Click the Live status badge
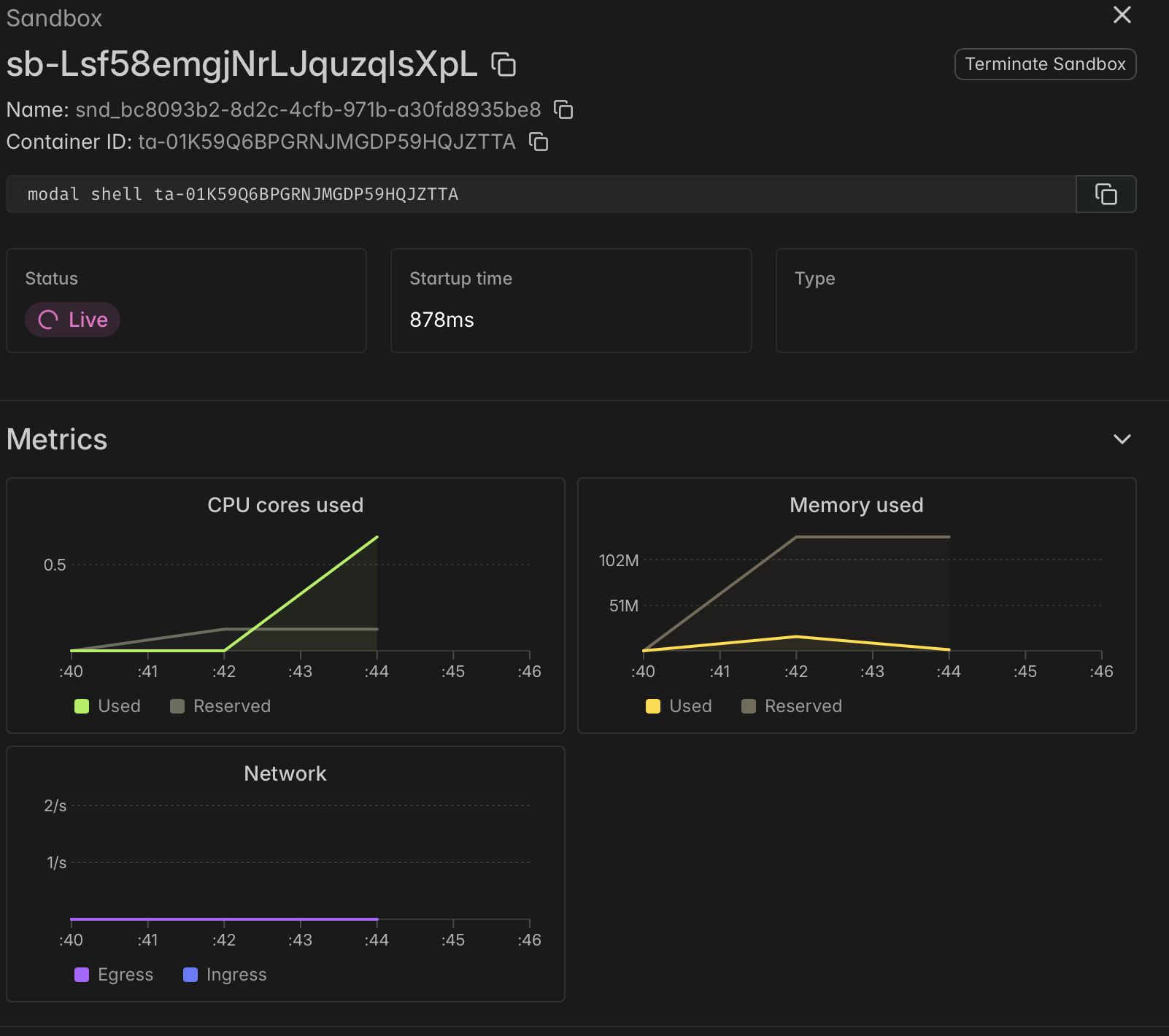Image resolution: width=1169 pixels, height=1036 pixels. coord(73,320)
